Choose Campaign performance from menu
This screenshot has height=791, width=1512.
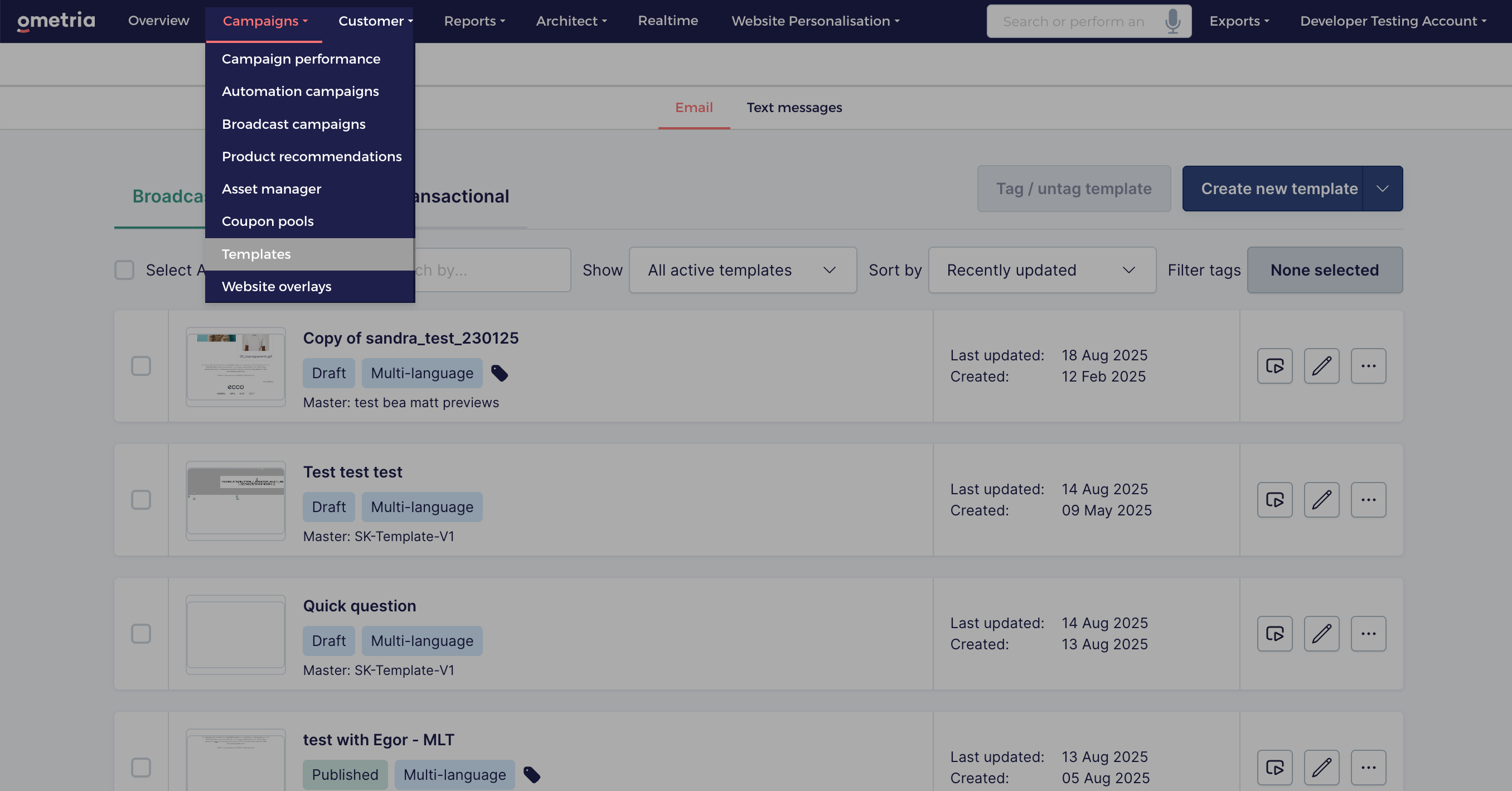(310, 59)
